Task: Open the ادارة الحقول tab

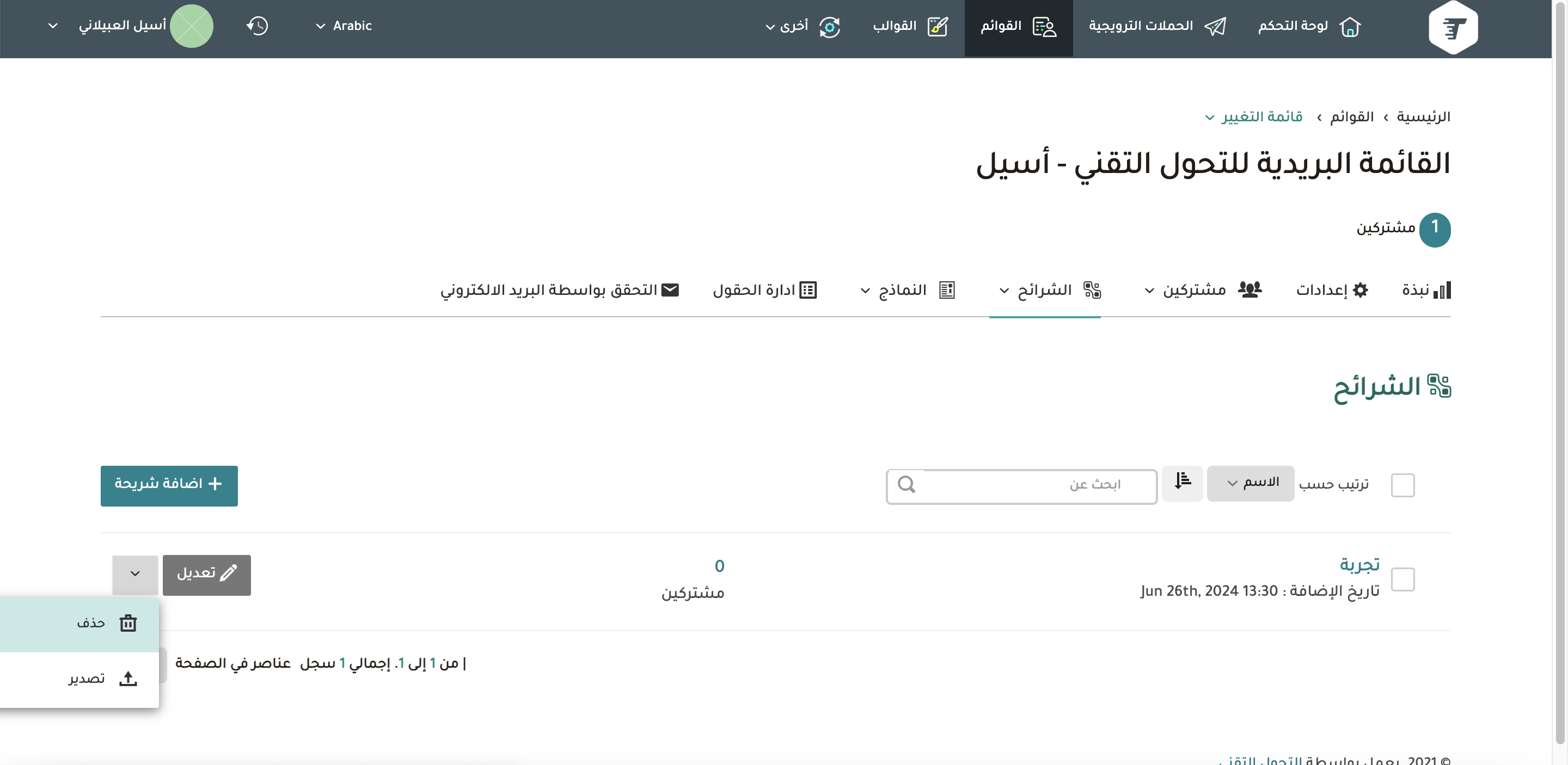Action: [764, 290]
